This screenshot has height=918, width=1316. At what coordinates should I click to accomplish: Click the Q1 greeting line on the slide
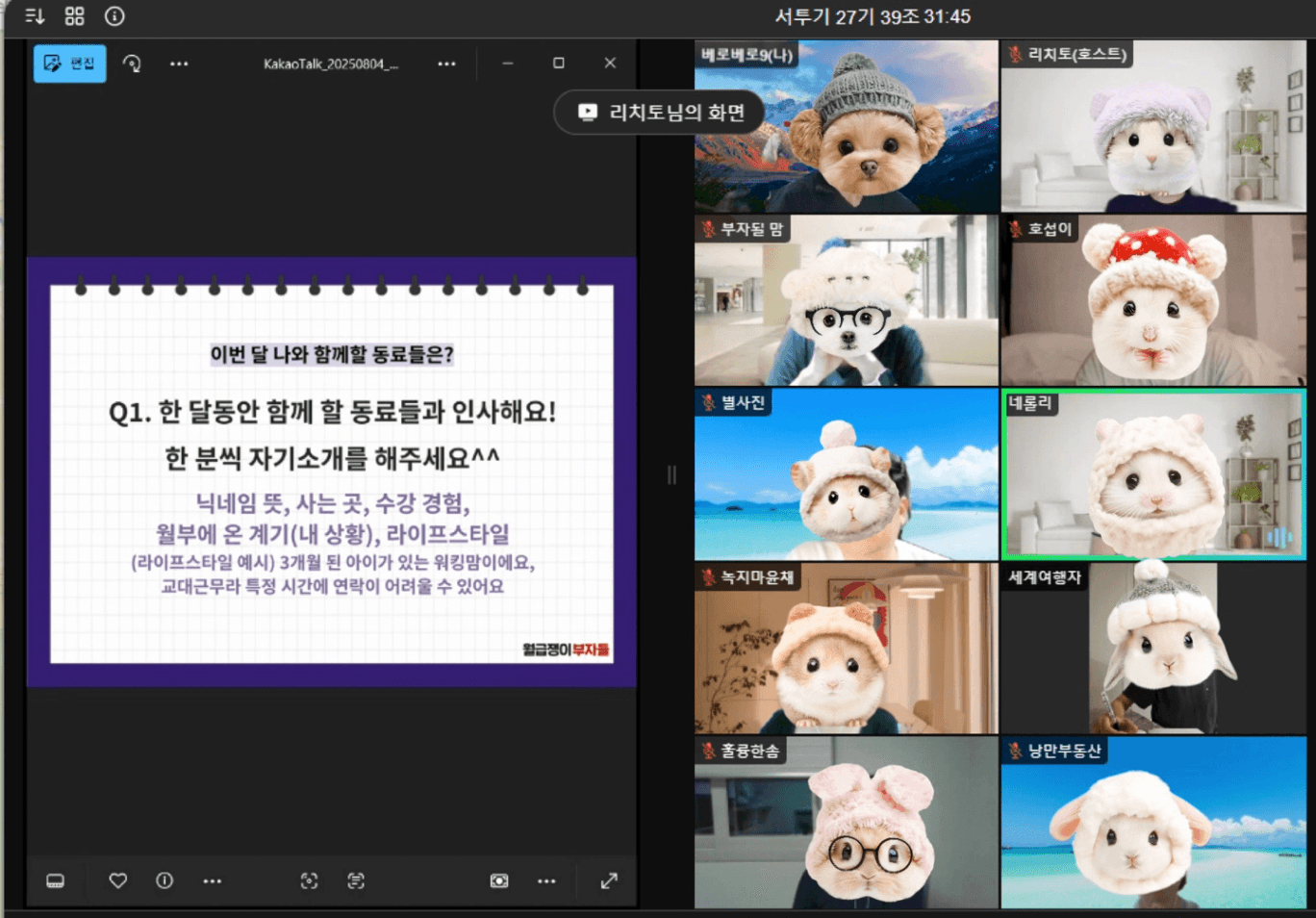point(332,412)
